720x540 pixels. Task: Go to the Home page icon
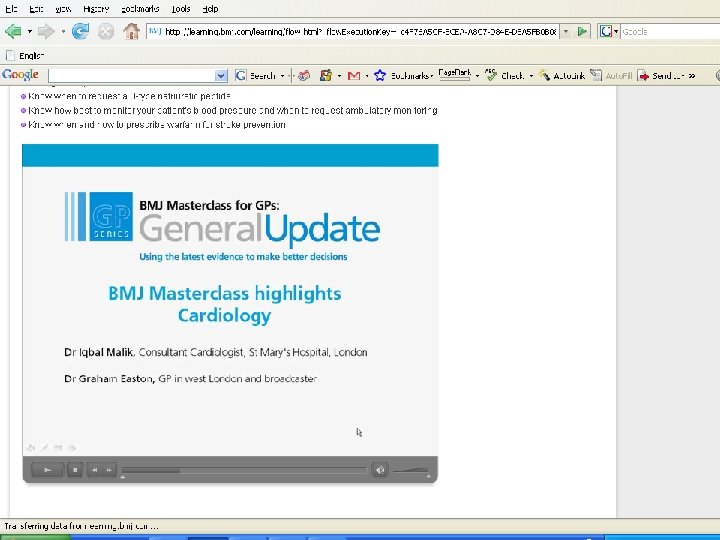131,32
